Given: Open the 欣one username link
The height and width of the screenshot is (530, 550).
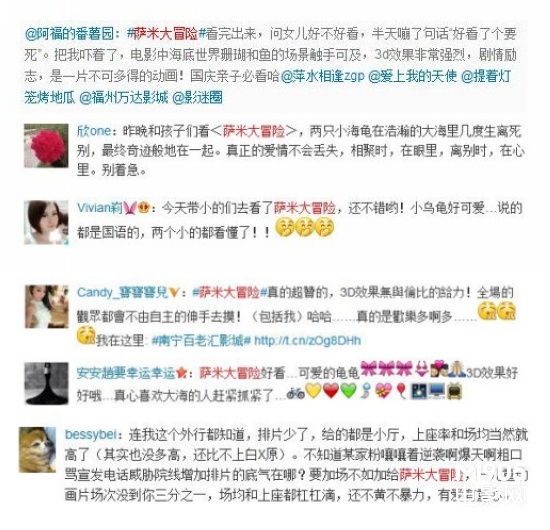Looking at the screenshot, I should tap(94, 131).
